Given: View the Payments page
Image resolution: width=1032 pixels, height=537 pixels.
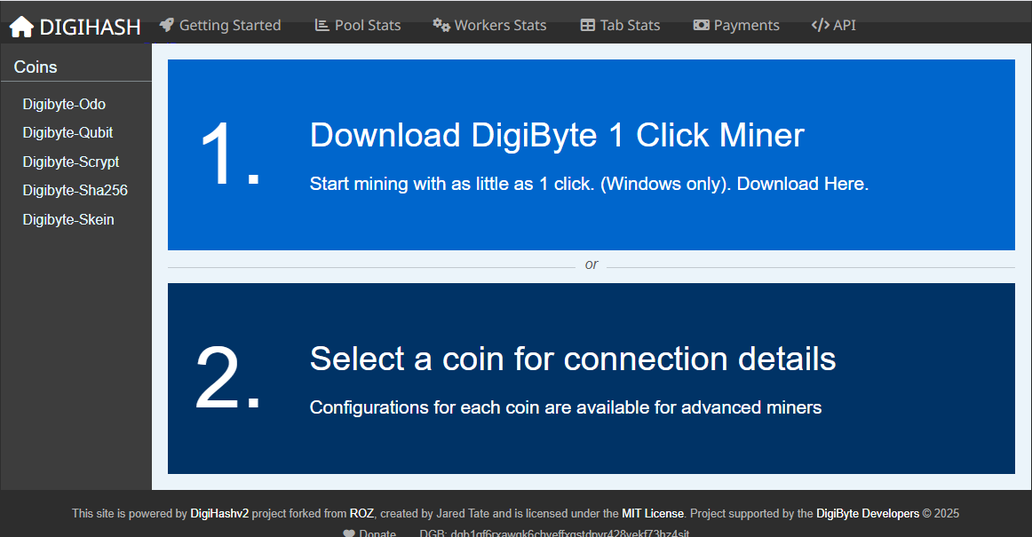Looking at the screenshot, I should 736,25.
